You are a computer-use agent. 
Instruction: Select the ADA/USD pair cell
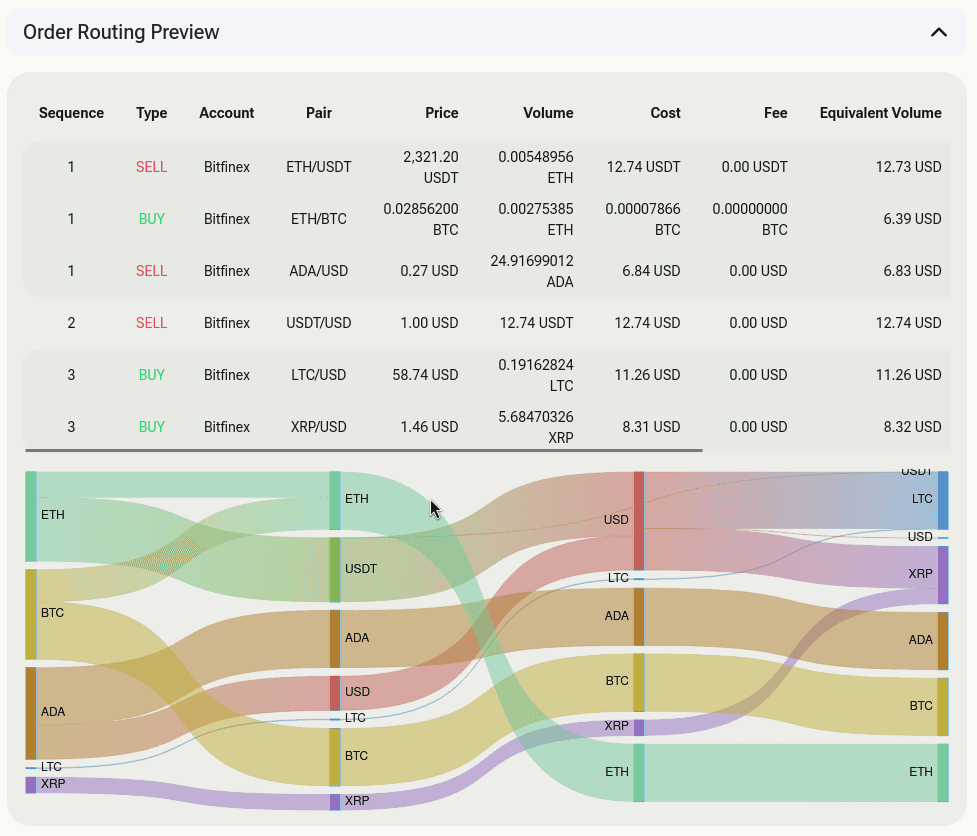pos(318,271)
